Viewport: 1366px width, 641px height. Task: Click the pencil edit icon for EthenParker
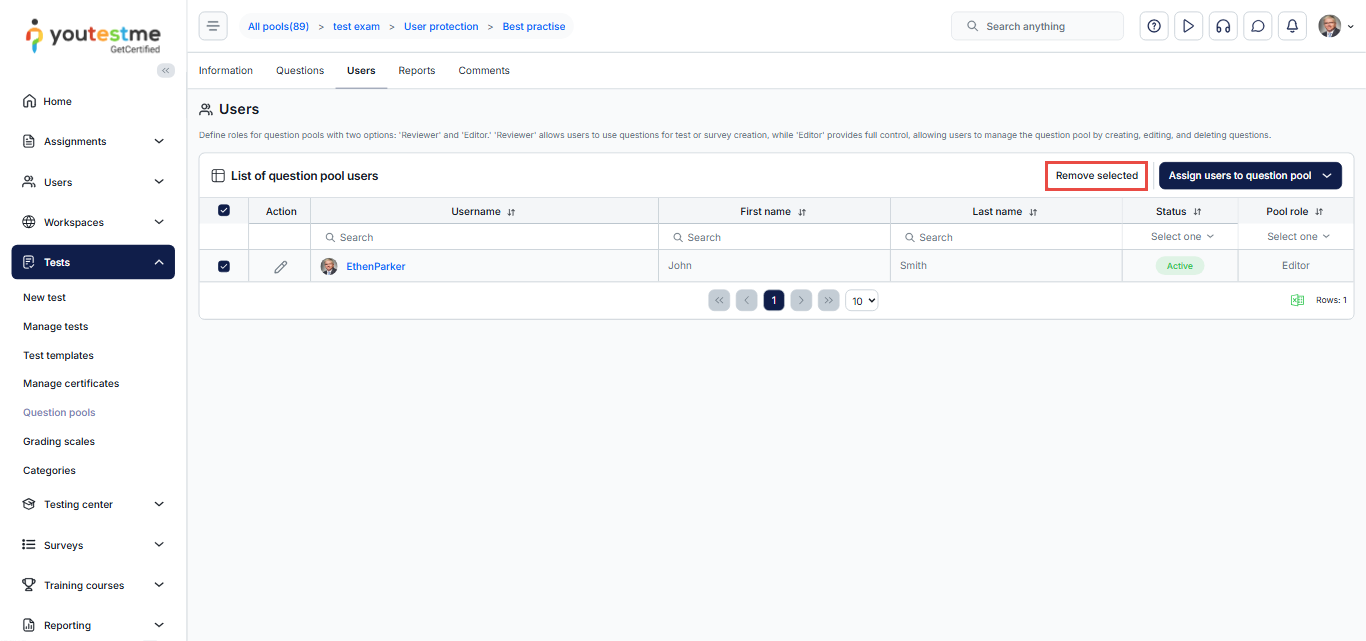click(x=281, y=266)
